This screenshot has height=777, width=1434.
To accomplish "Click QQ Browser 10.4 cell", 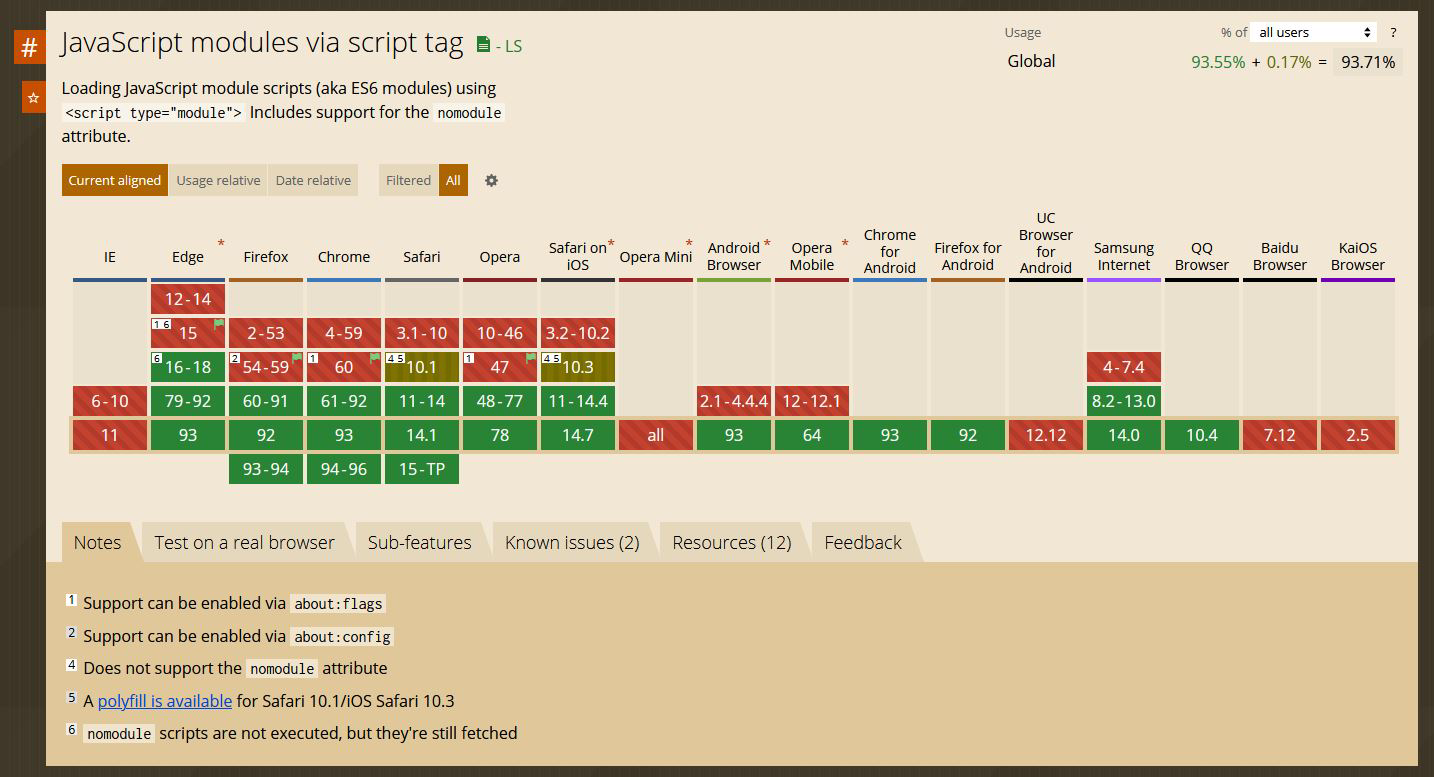I will (x=1202, y=435).
